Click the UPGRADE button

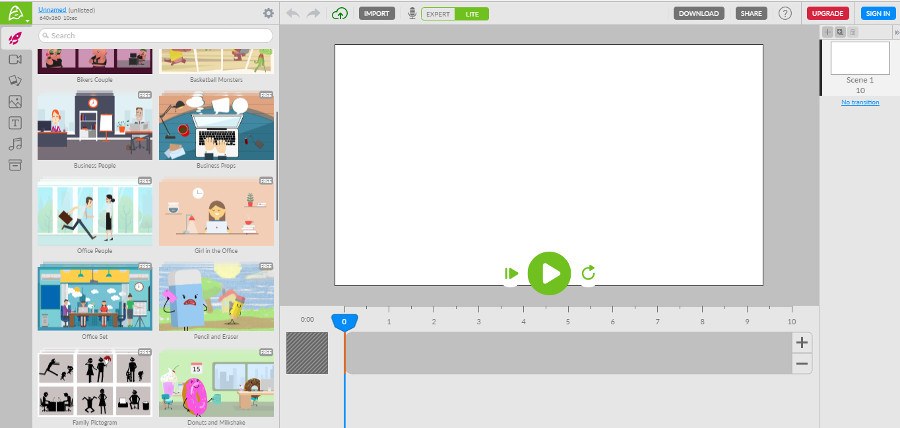click(827, 14)
